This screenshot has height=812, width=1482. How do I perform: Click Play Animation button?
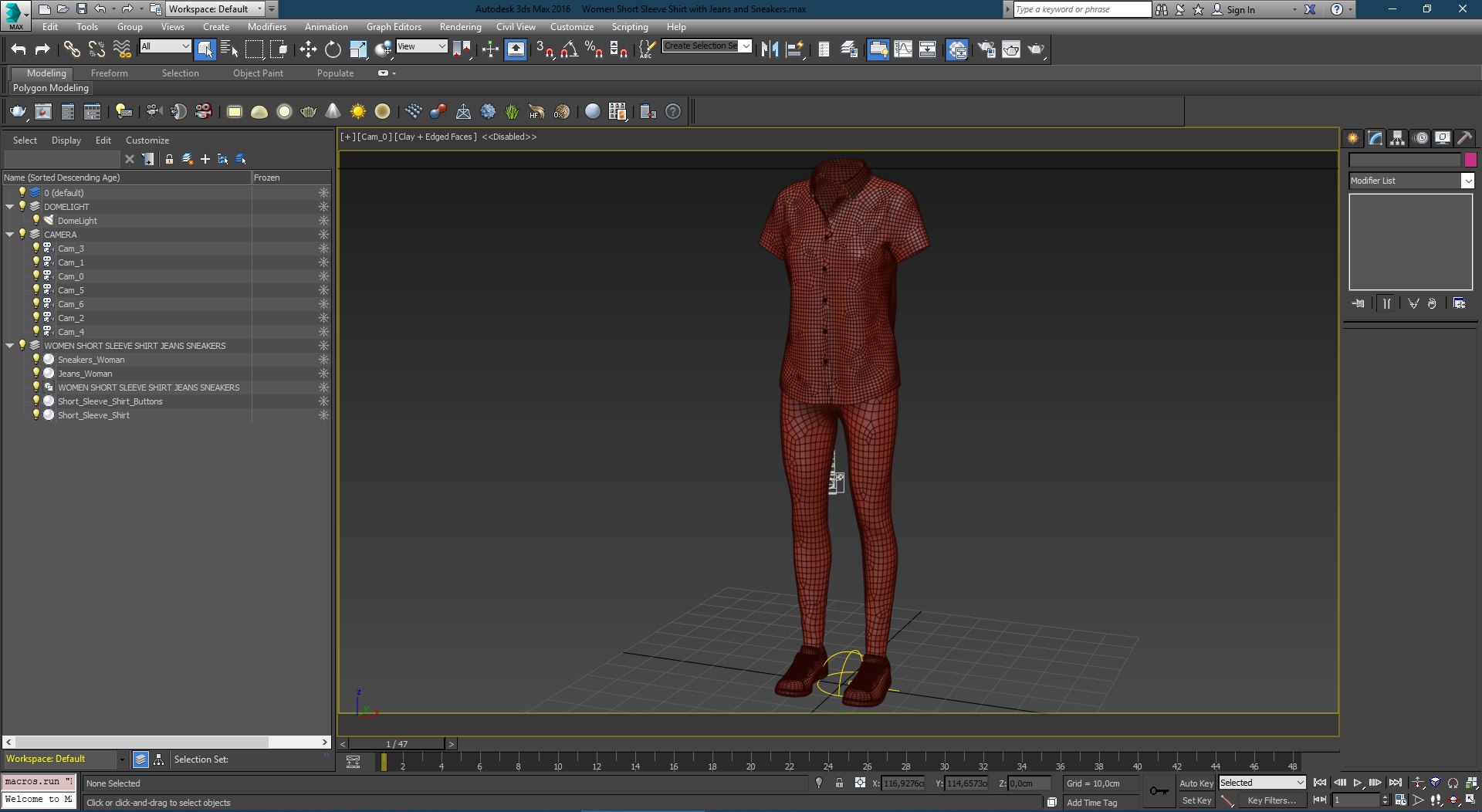pos(1358,783)
